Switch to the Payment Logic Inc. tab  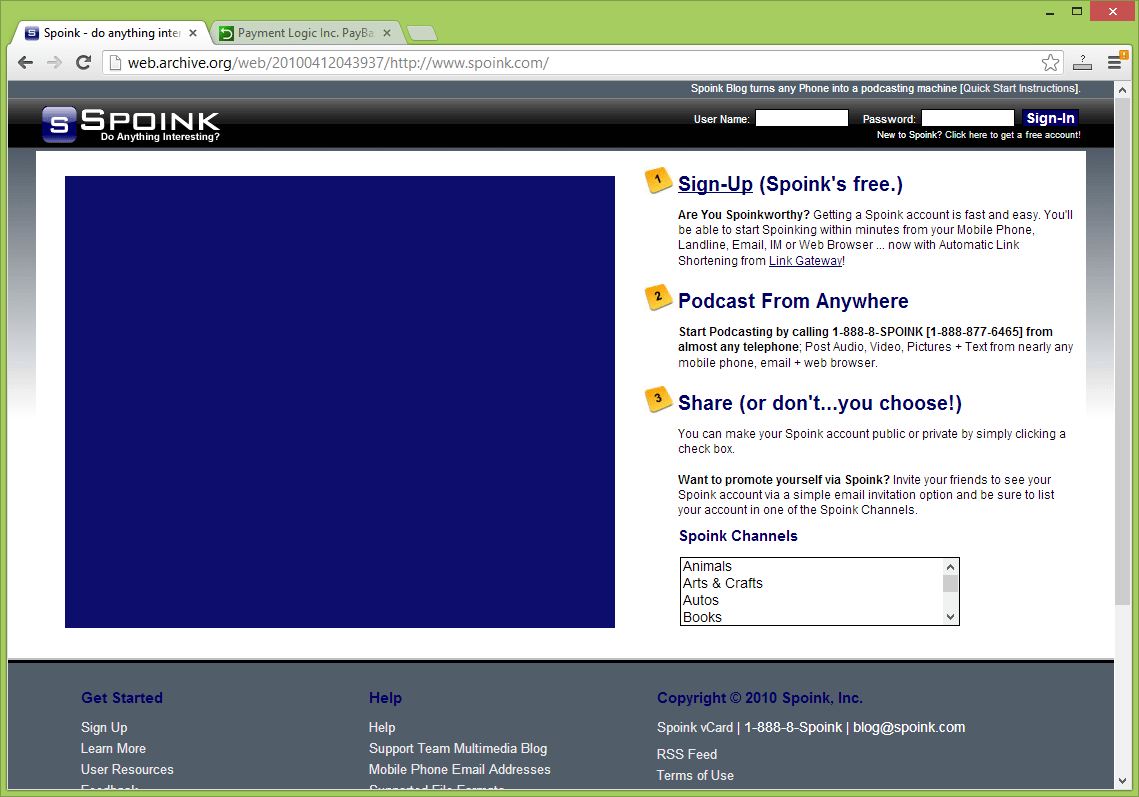pyautogui.click(x=305, y=33)
